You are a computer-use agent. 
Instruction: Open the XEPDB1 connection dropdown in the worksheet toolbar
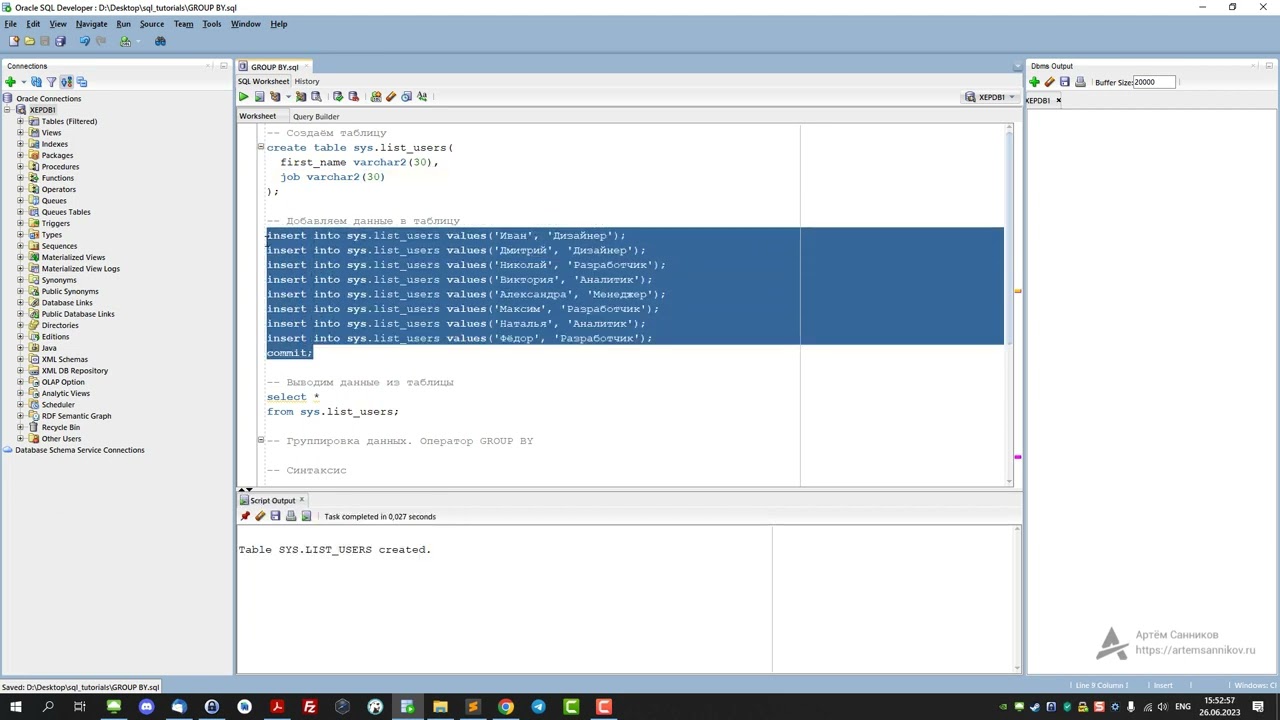coord(991,97)
